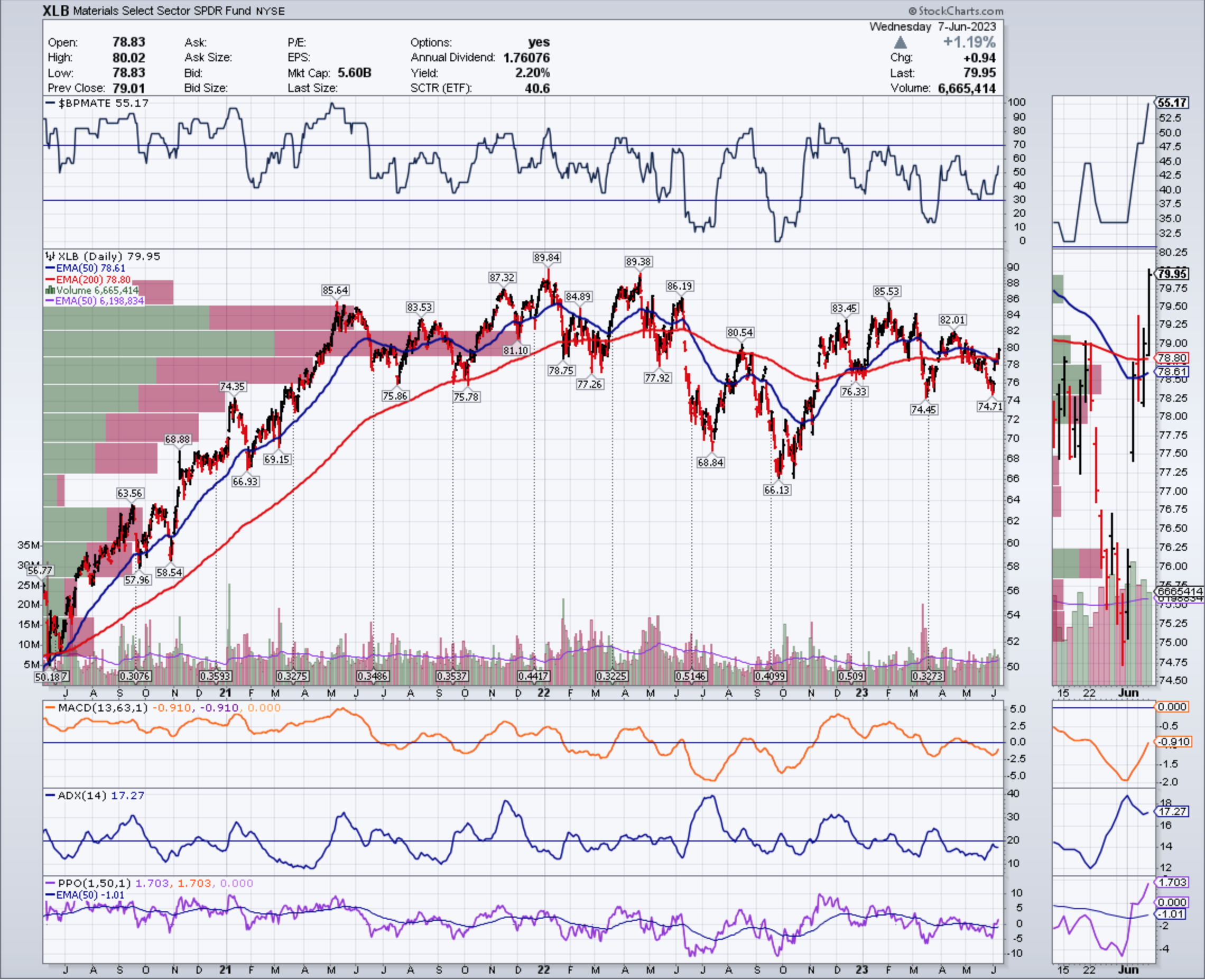Click the 82.01 peak price label

point(952,319)
